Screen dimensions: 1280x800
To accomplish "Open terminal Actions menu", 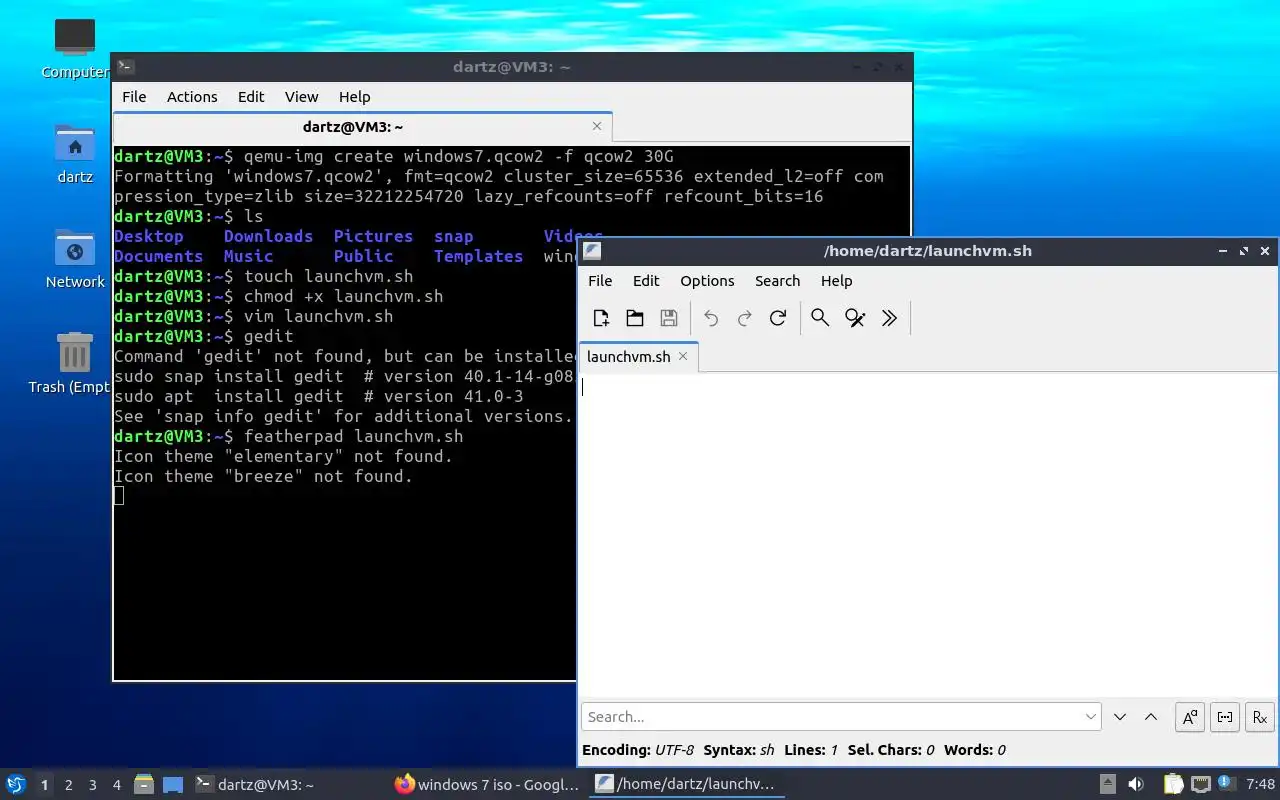I will pos(192,97).
